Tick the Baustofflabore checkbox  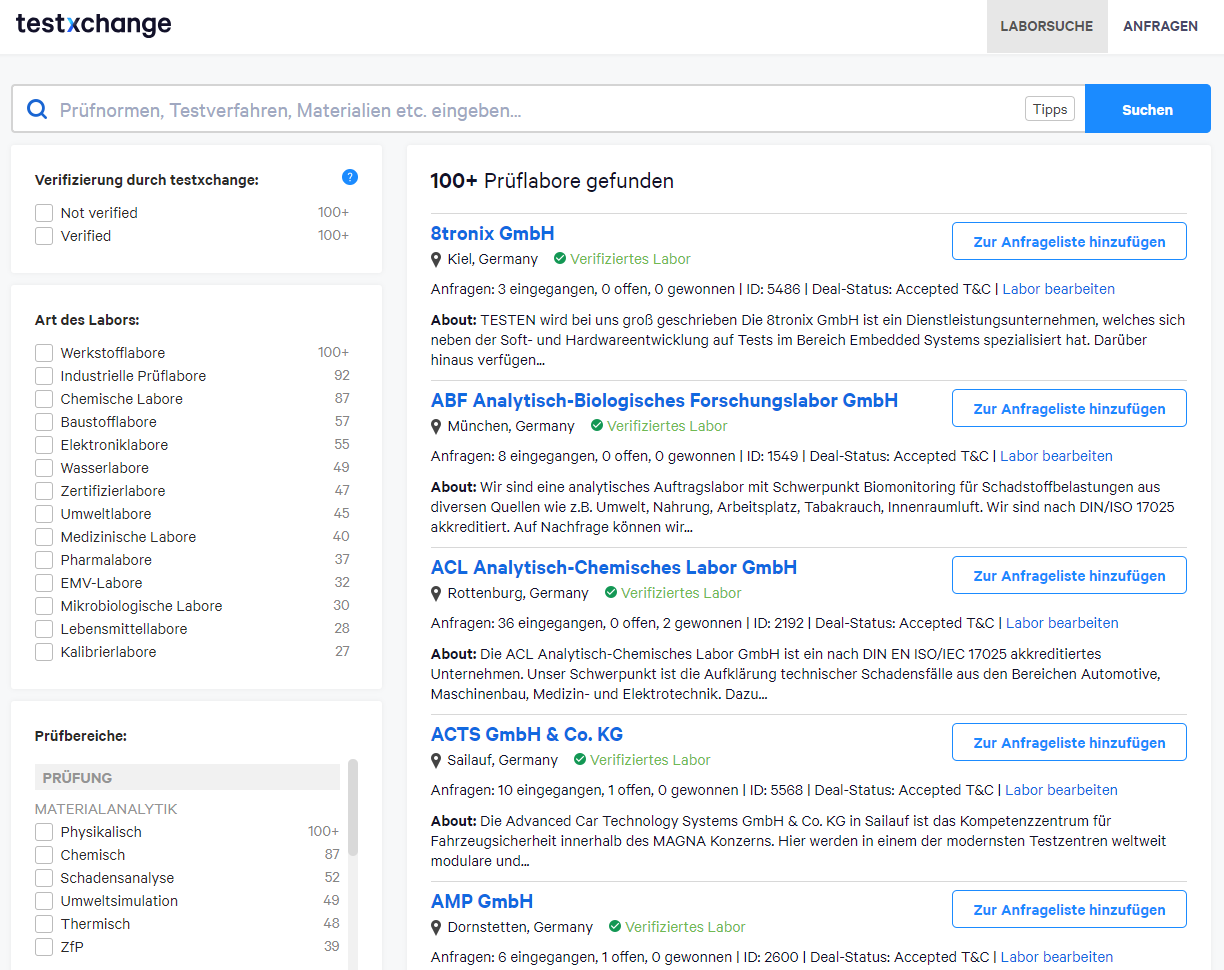click(44, 422)
